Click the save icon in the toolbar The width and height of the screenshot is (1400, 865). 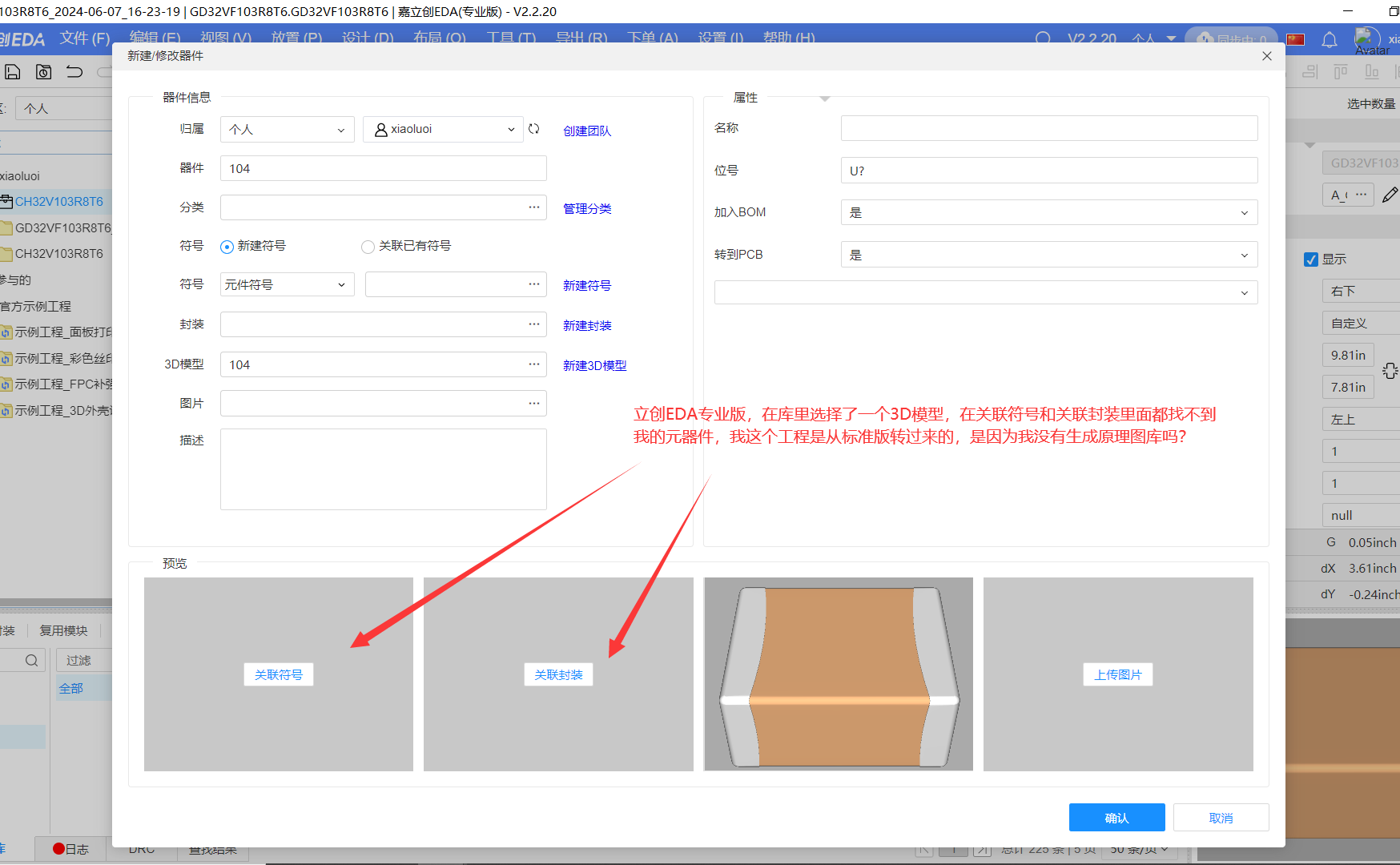13,72
